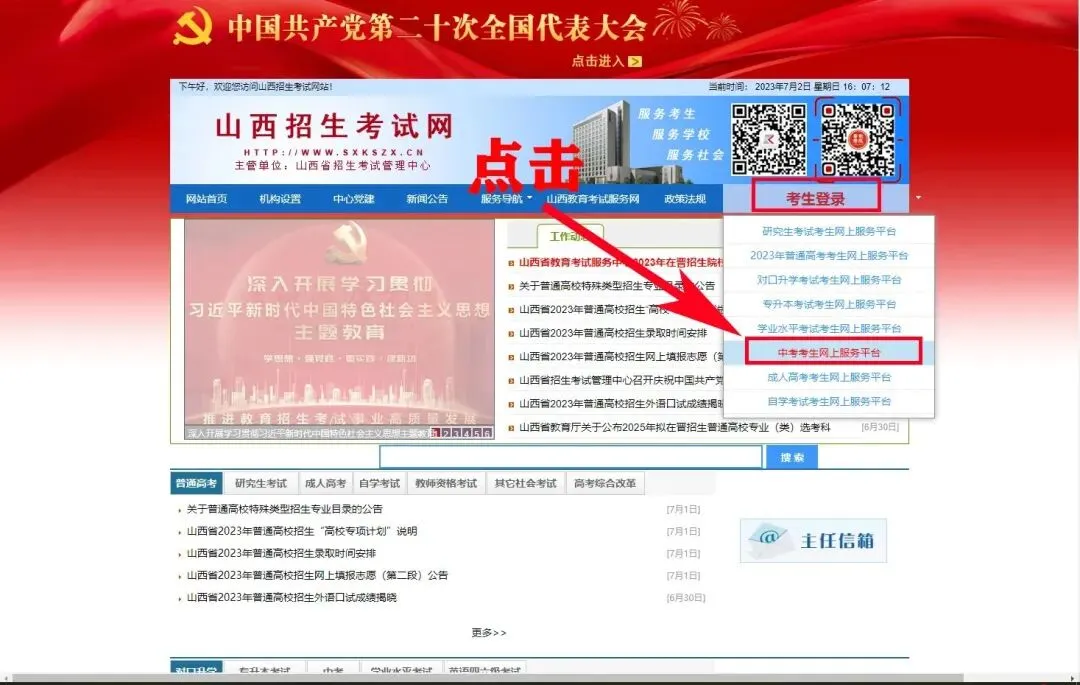The image size is (1080, 685).
Task: Click the bullet icon before 山西省教育厅关于公布2025年
Action: pos(511,428)
